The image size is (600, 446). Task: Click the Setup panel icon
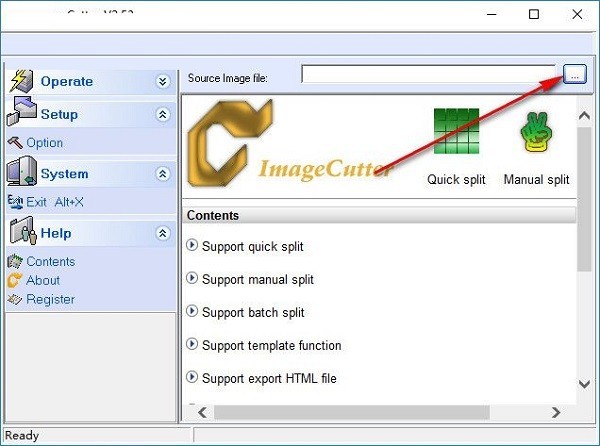click(x=21, y=111)
